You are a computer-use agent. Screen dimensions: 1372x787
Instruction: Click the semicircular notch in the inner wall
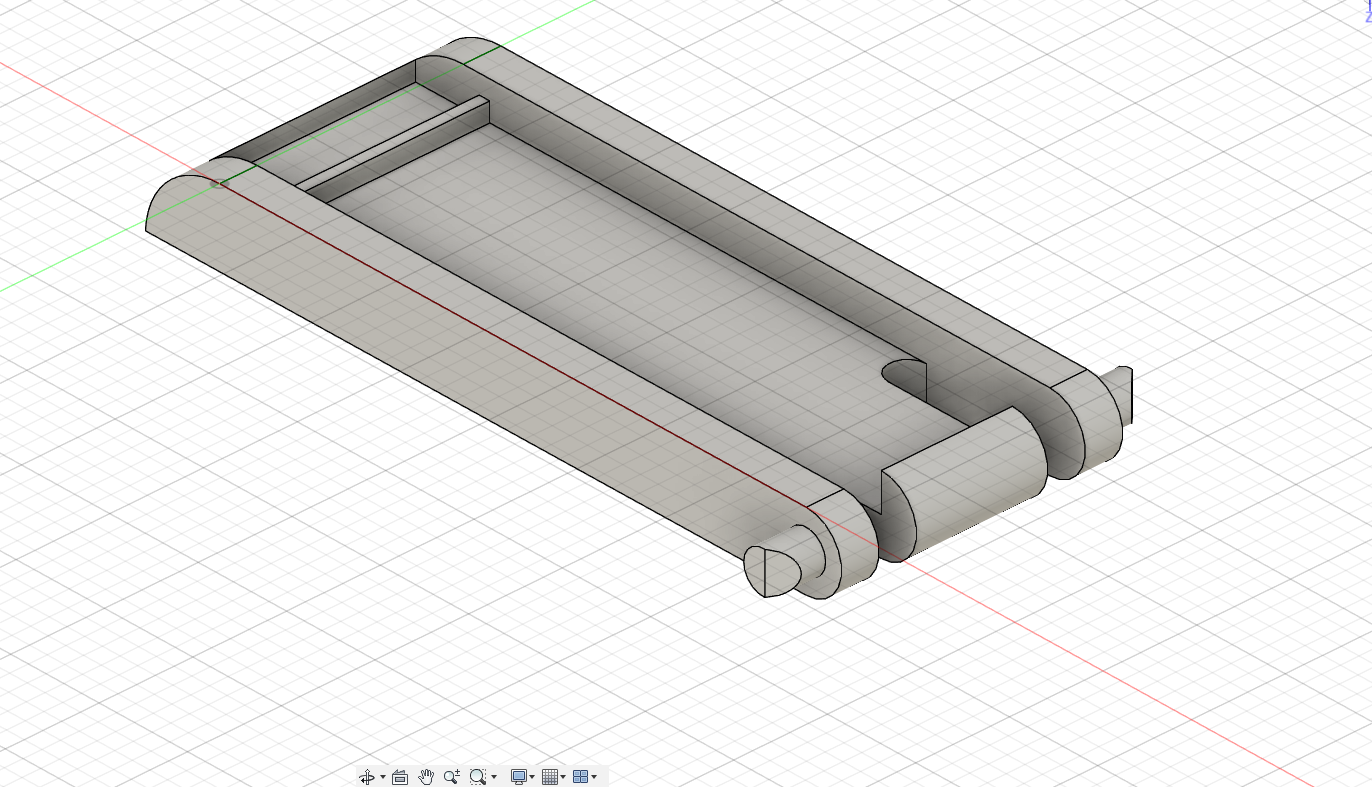point(905,378)
